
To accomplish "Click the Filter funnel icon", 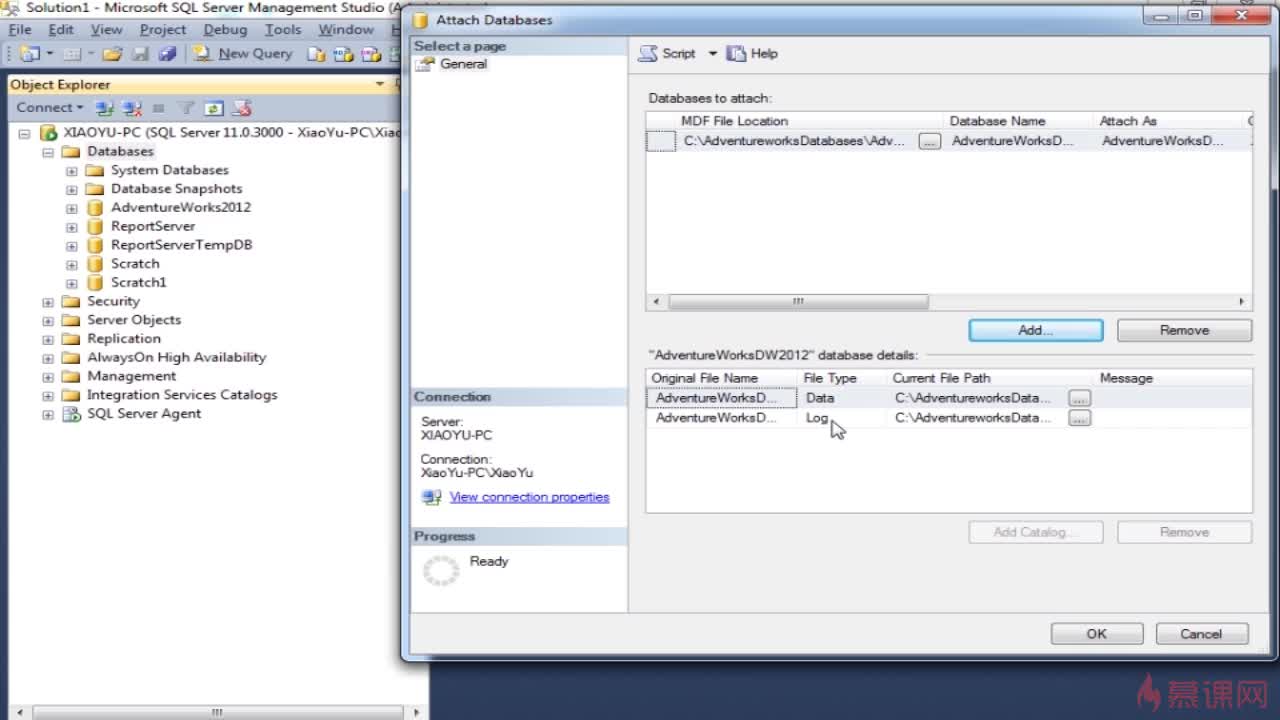I will point(186,108).
